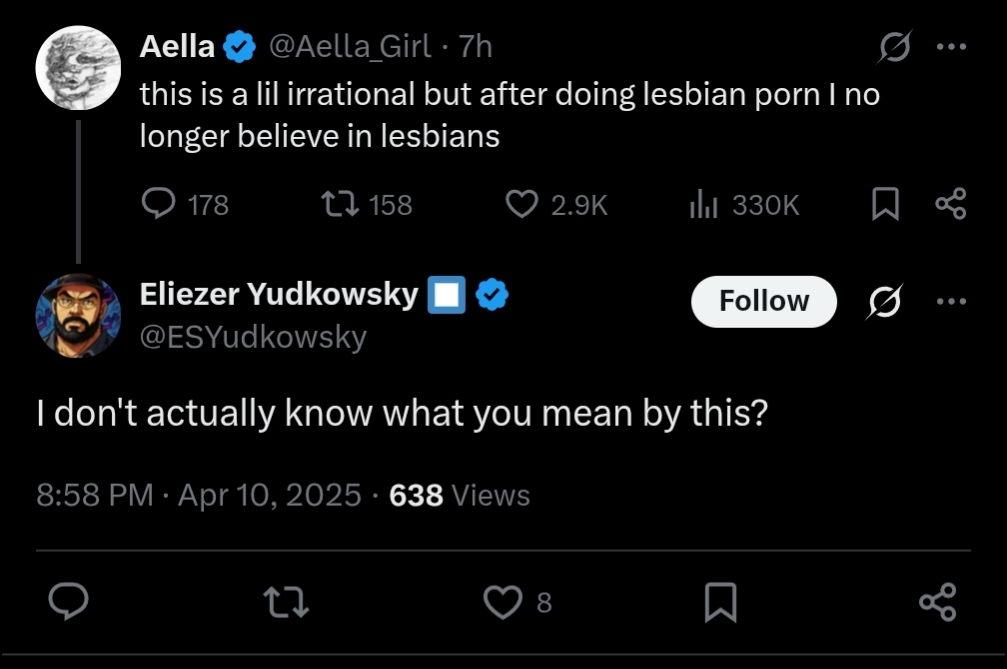Viewport: 1007px width, 669px height.
Task: Like Aella's post showing 2.9K likes
Action: point(521,205)
